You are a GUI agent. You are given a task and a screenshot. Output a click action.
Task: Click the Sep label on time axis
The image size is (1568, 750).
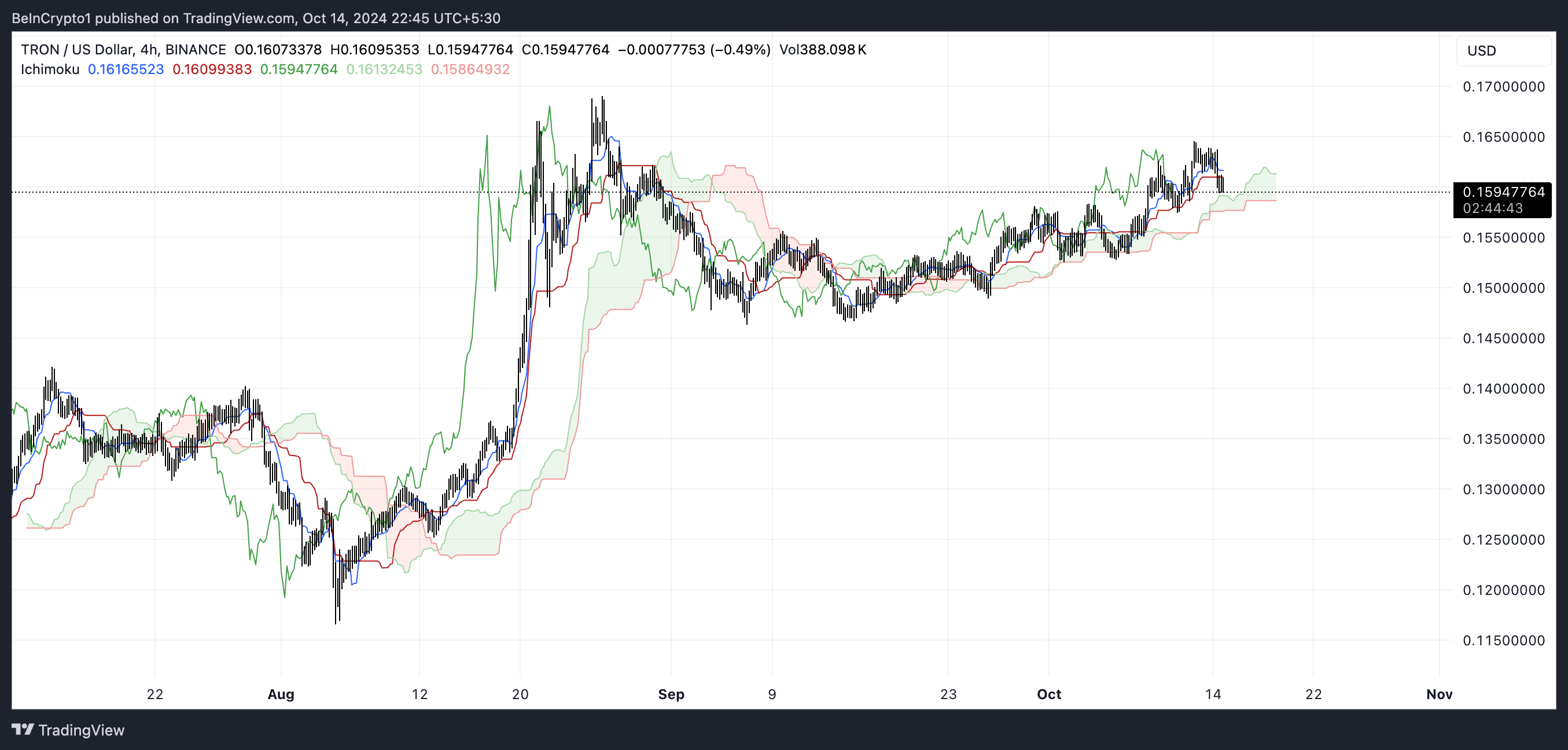671,694
